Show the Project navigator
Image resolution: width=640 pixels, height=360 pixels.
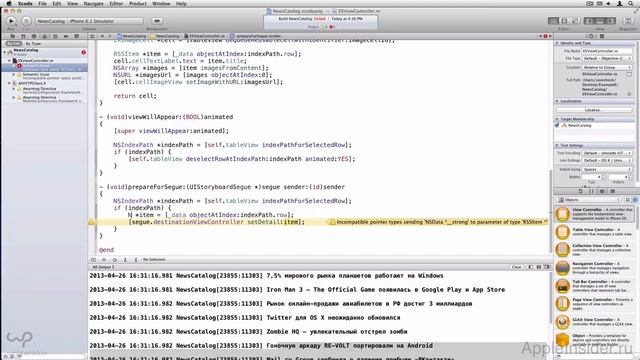(12, 36)
